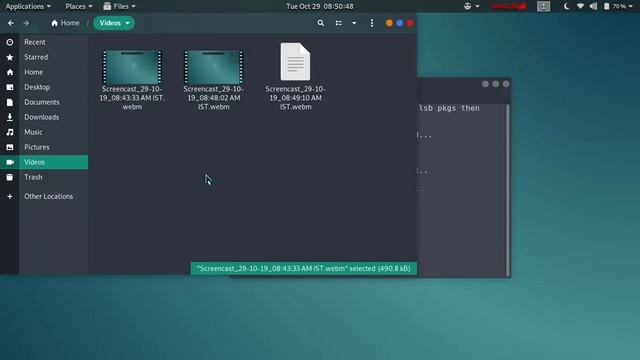The width and height of the screenshot is (640, 360).
Task: Select the 08:48:02 AM screencast thumbnail
Action: tap(213, 67)
